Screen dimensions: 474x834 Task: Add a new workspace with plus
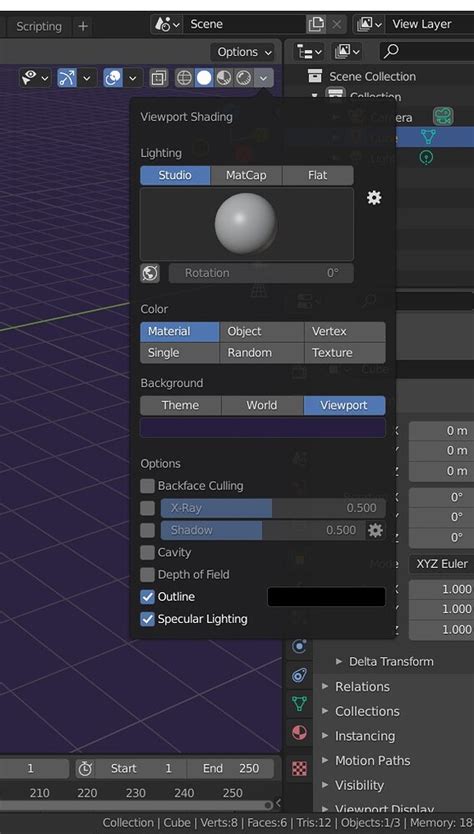(82, 26)
